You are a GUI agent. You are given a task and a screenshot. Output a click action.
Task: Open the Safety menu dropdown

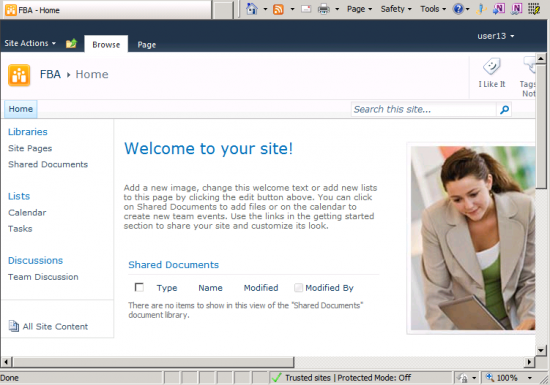396,9
